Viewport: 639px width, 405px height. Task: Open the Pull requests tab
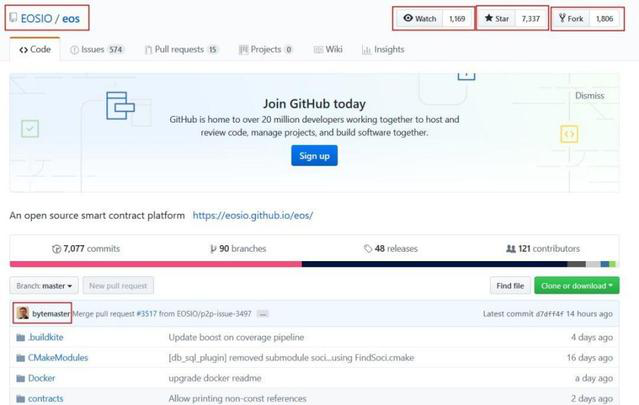pos(182,50)
